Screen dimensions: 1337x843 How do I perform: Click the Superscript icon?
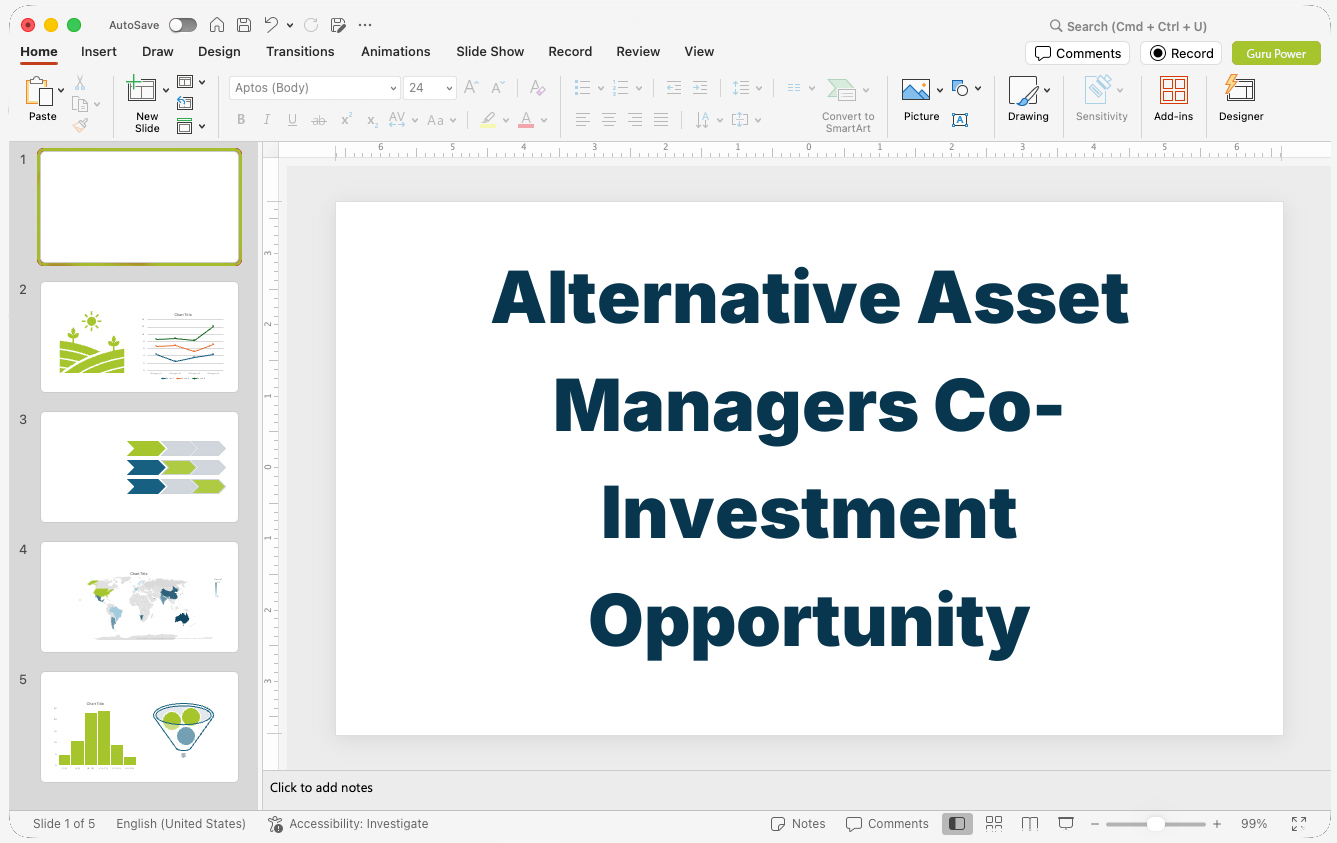click(x=346, y=120)
